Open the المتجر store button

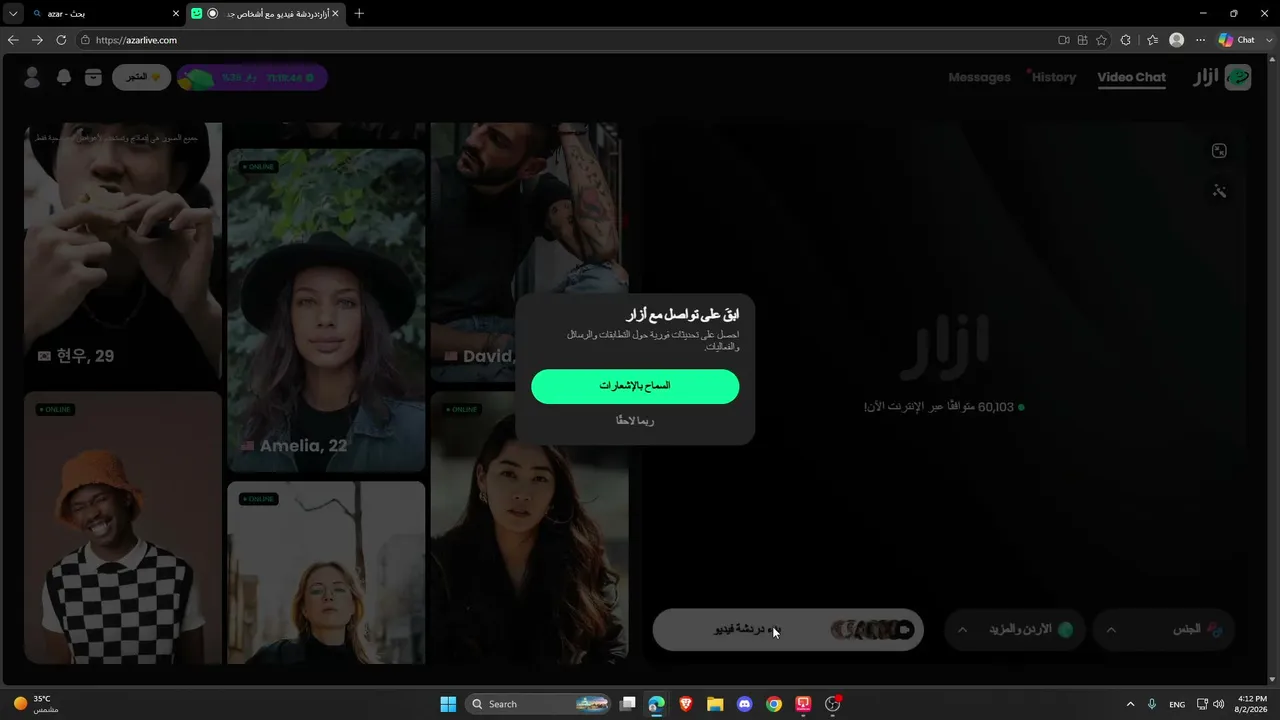(141, 77)
